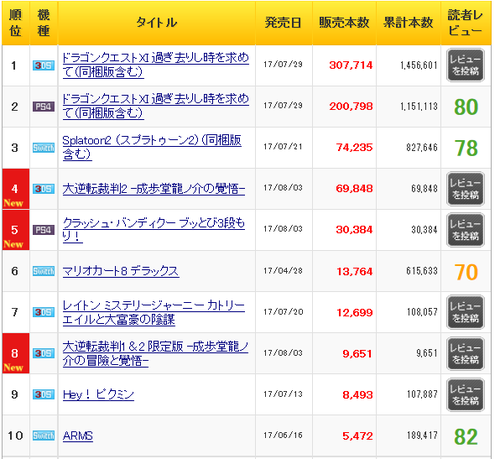Click the review score 80 for rank 2
500x459 pixels.
pos(466,107)
